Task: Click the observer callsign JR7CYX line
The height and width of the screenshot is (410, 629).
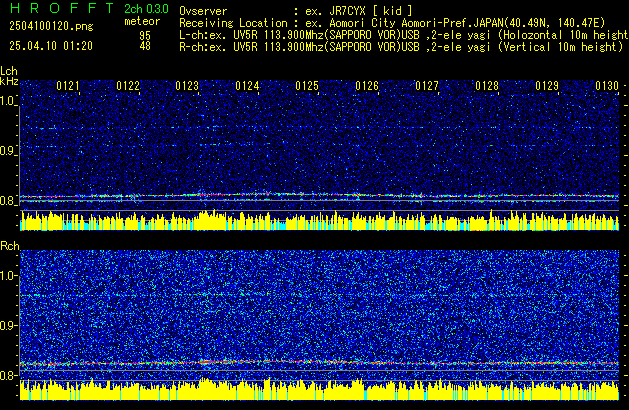Action: coord(296,11)
